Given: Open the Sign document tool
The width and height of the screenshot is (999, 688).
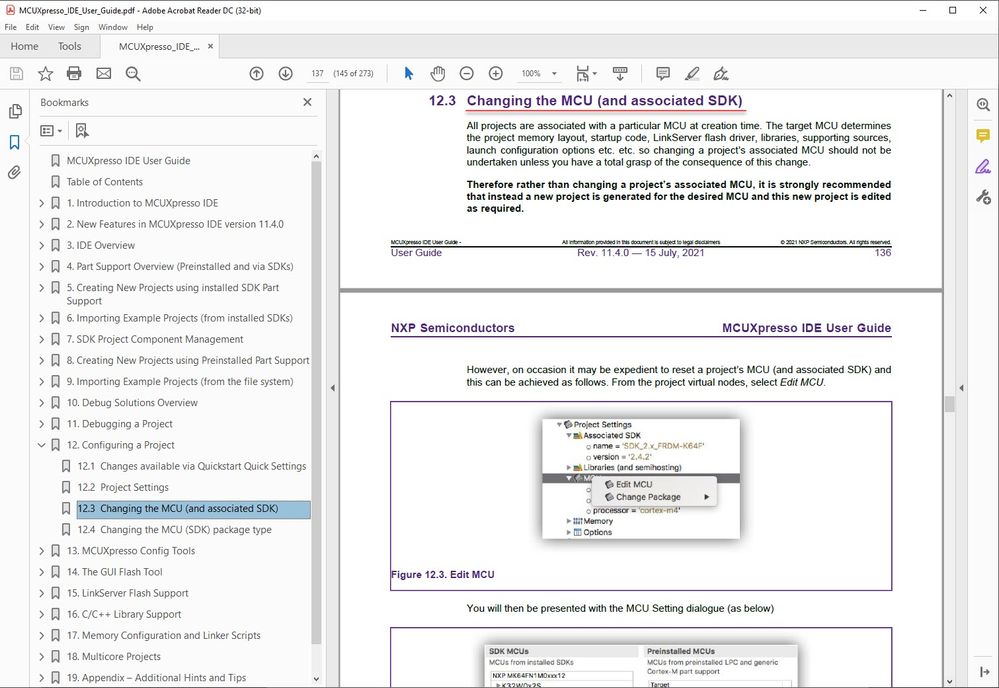Looking at the screenshot, I should coord(721,73).
